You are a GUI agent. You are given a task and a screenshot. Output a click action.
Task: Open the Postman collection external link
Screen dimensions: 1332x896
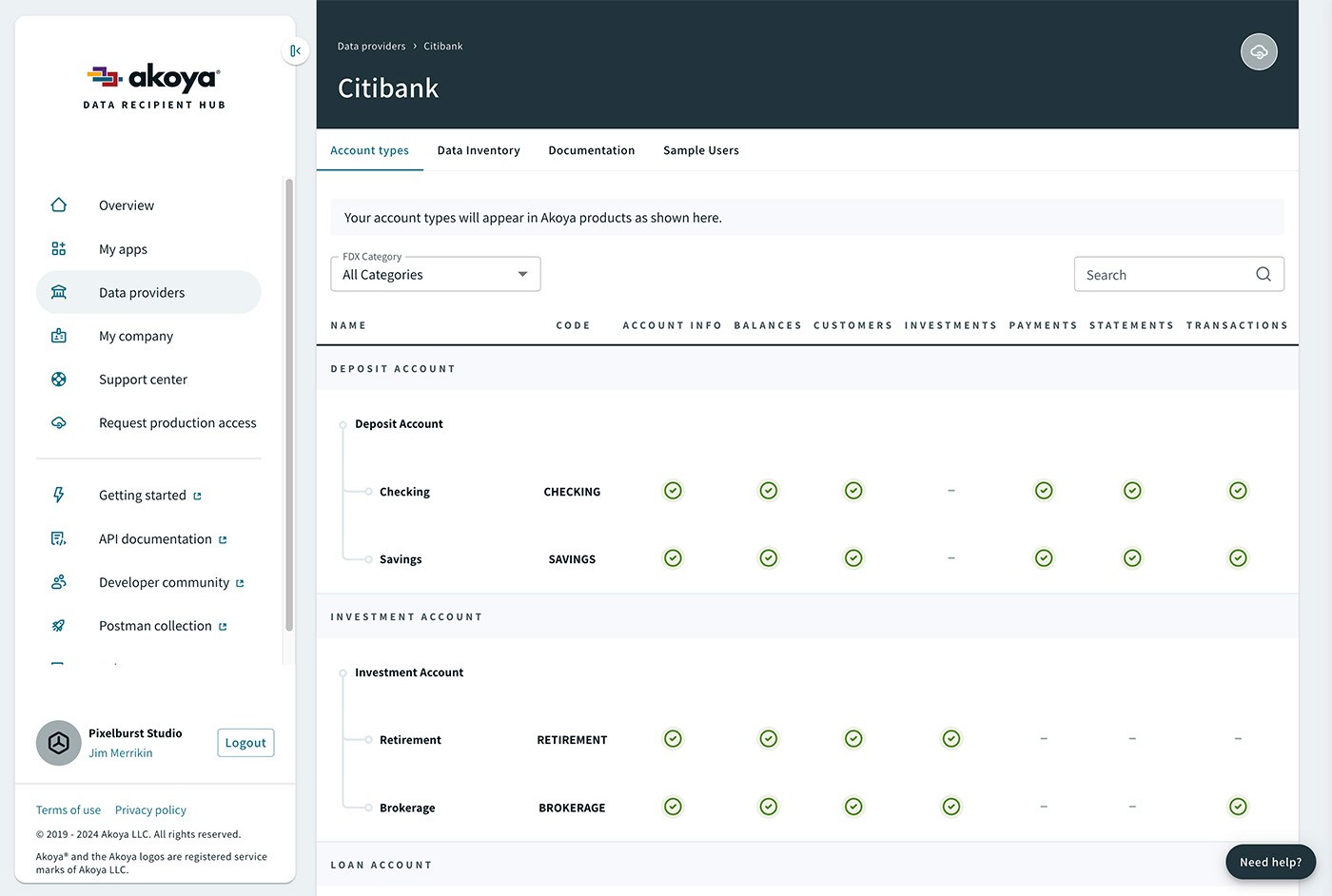[x=163, y=626]
